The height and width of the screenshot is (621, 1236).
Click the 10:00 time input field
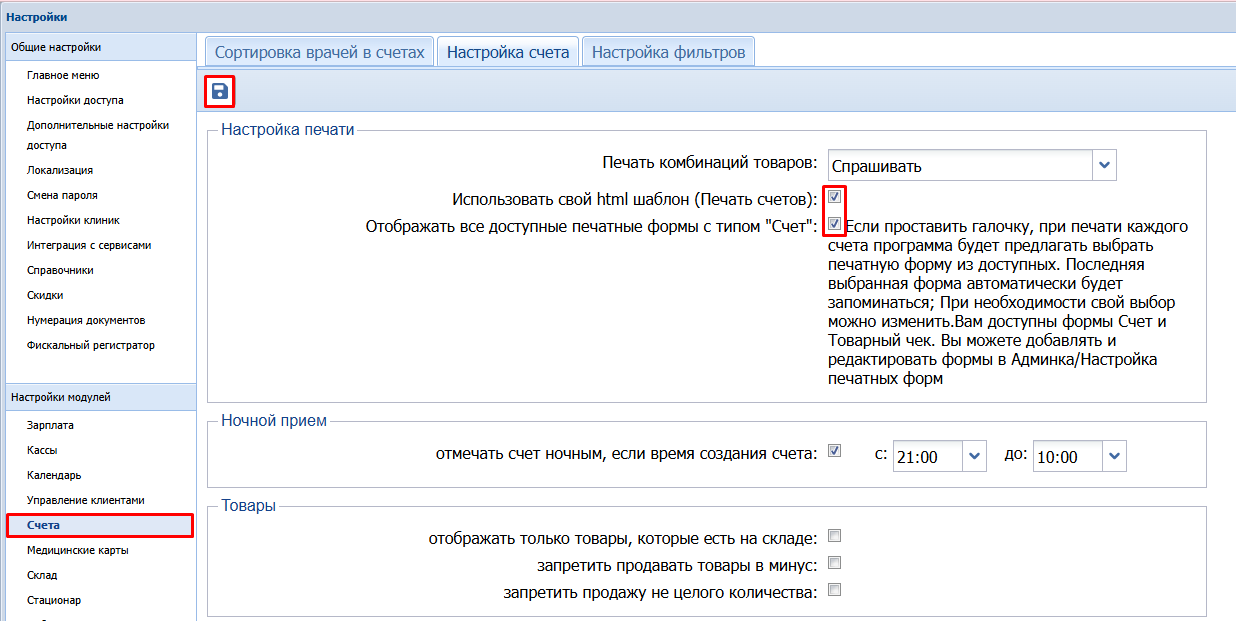pos(1068,456)
